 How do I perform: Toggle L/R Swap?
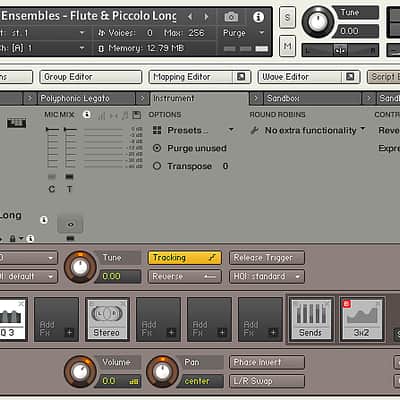pyautogui.click(x=267, y=381)
